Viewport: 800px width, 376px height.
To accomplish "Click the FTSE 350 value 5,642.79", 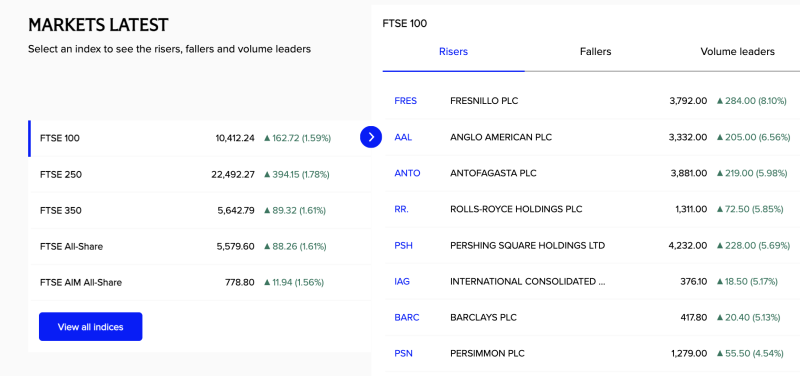I will tap(236, 210).
